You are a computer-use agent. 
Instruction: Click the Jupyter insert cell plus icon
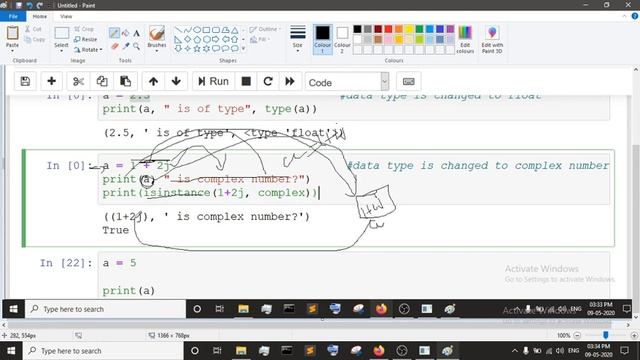pyautogui.click(x=51, y=81)
